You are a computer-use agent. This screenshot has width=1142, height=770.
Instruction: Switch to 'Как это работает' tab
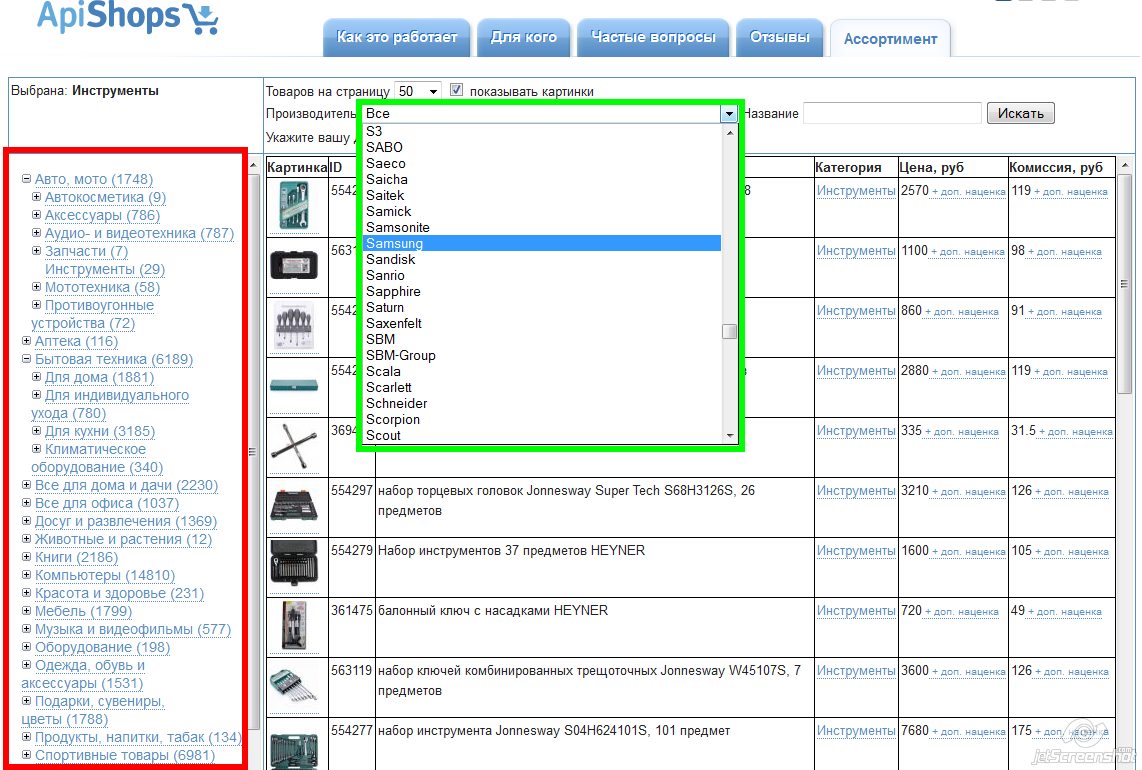397,38
